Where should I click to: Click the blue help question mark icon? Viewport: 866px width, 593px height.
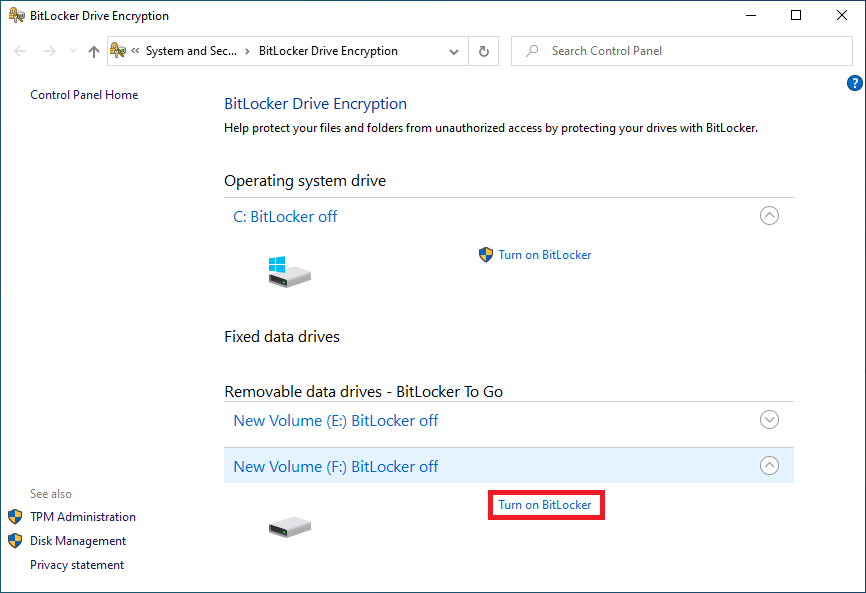(x=854, y=83)
